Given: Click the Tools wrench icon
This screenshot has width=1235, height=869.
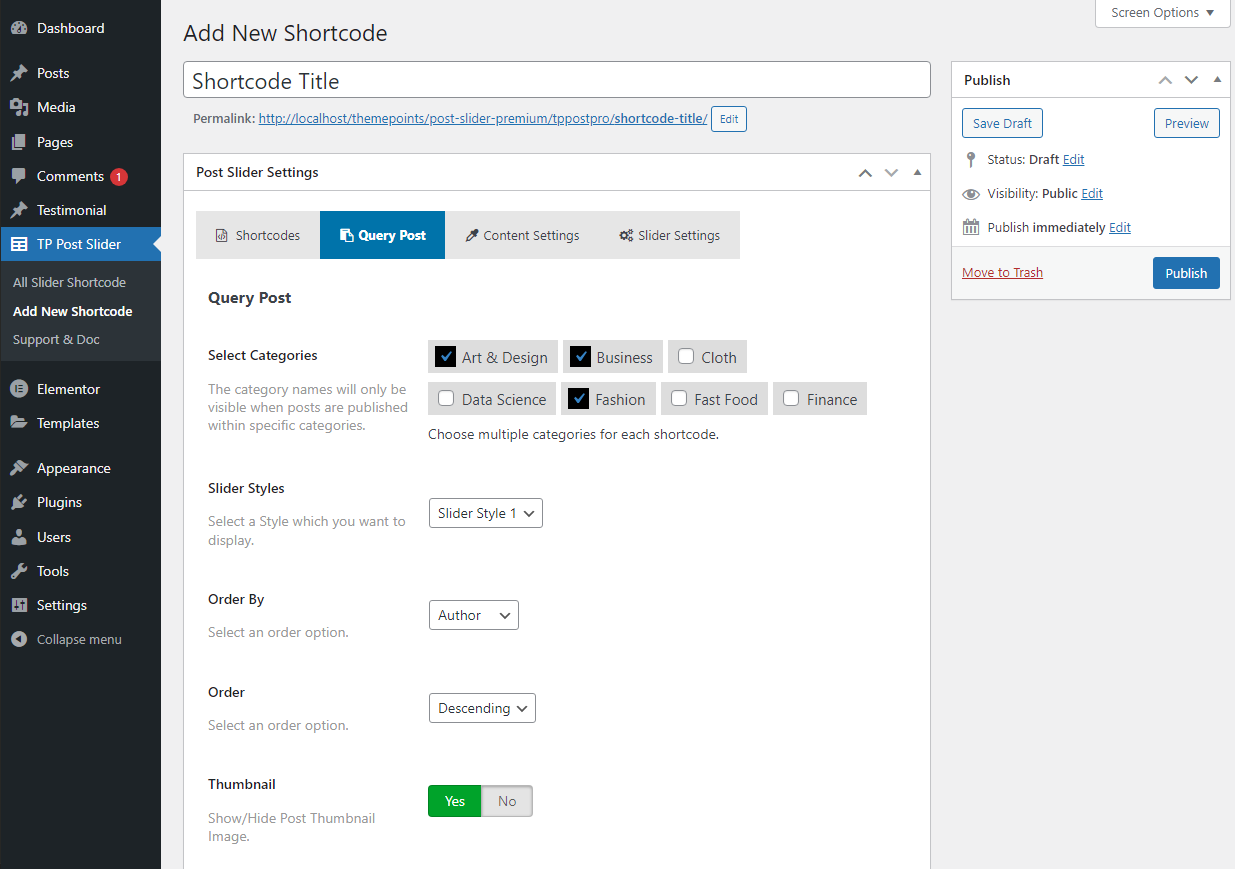Looking at the screenshot, I should pos(18,571).
